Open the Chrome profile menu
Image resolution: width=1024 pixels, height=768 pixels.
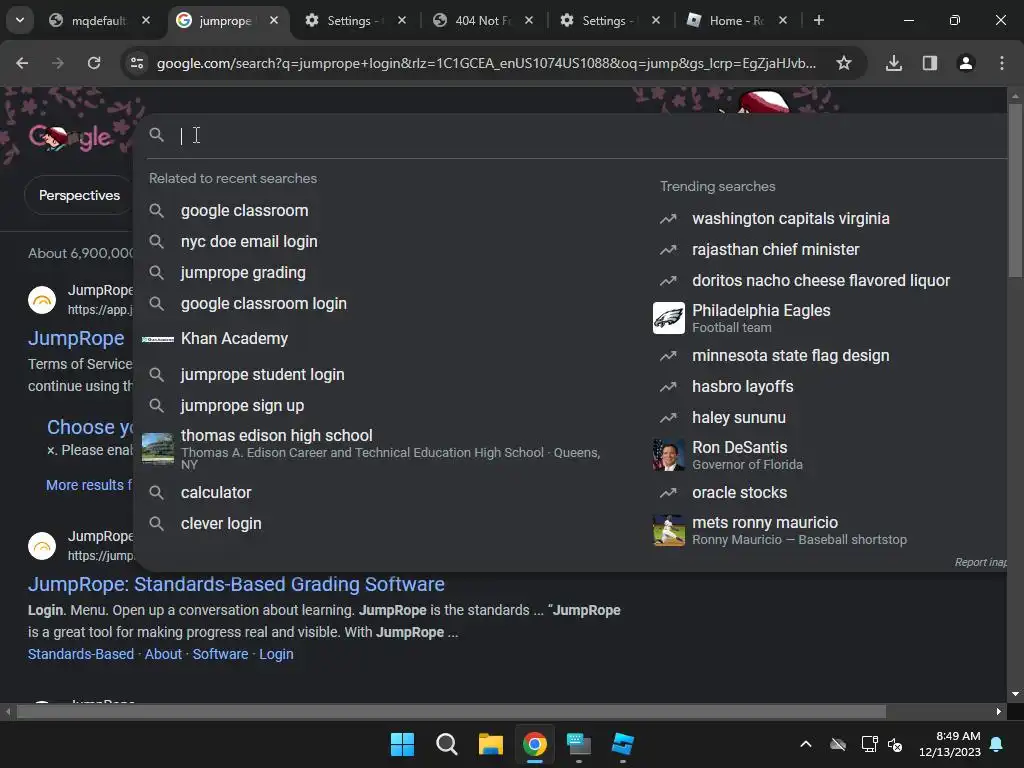[966, 63]
